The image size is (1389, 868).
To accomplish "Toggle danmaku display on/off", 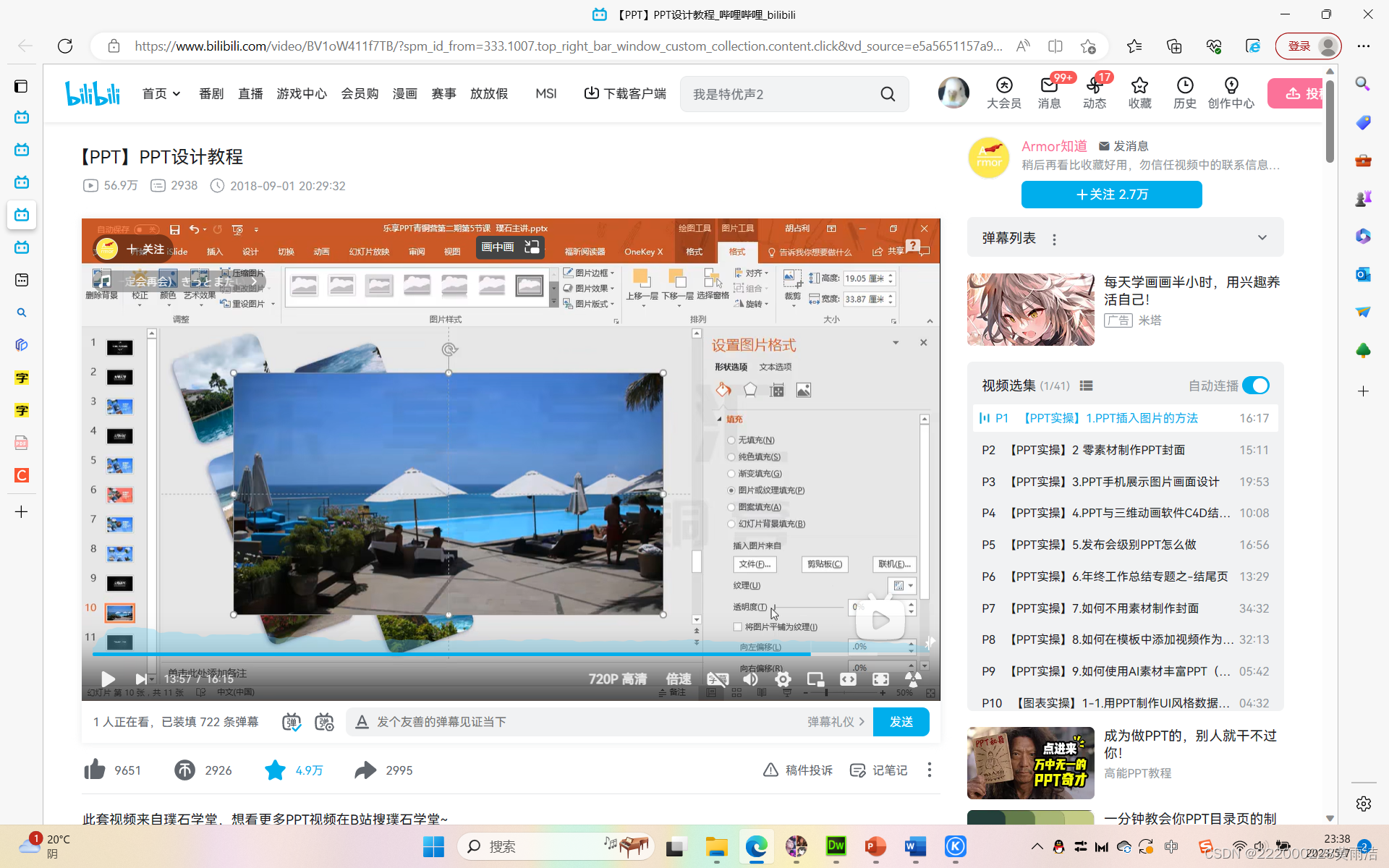I will coord(292,722).
